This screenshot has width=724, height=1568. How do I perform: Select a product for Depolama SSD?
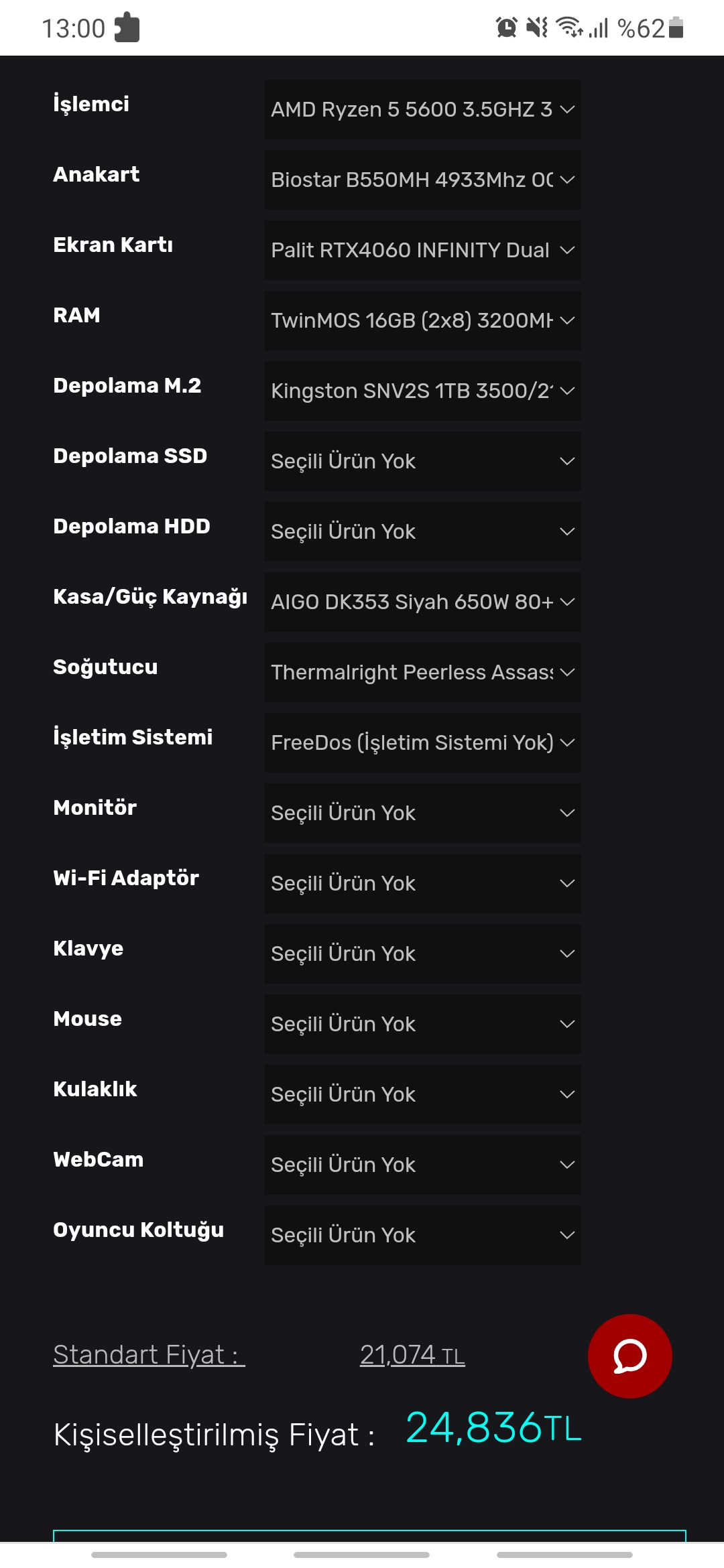[422, 461]
